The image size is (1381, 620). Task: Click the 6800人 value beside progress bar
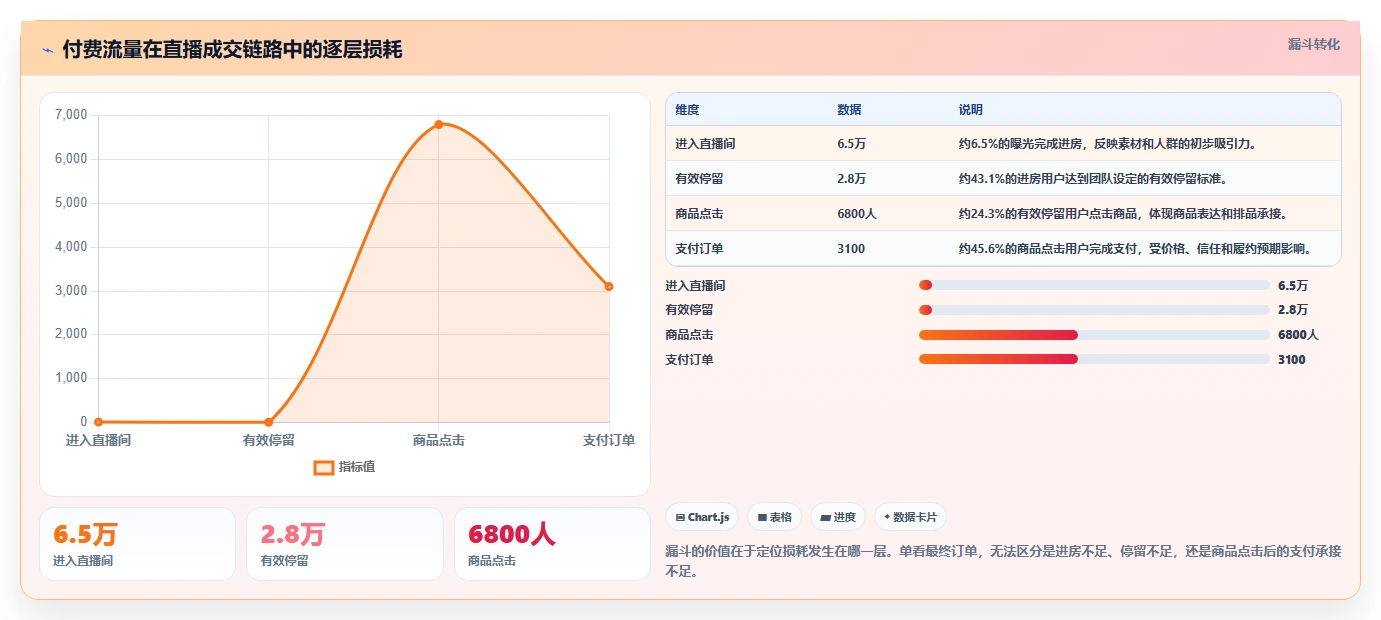tap(1298, 335)
